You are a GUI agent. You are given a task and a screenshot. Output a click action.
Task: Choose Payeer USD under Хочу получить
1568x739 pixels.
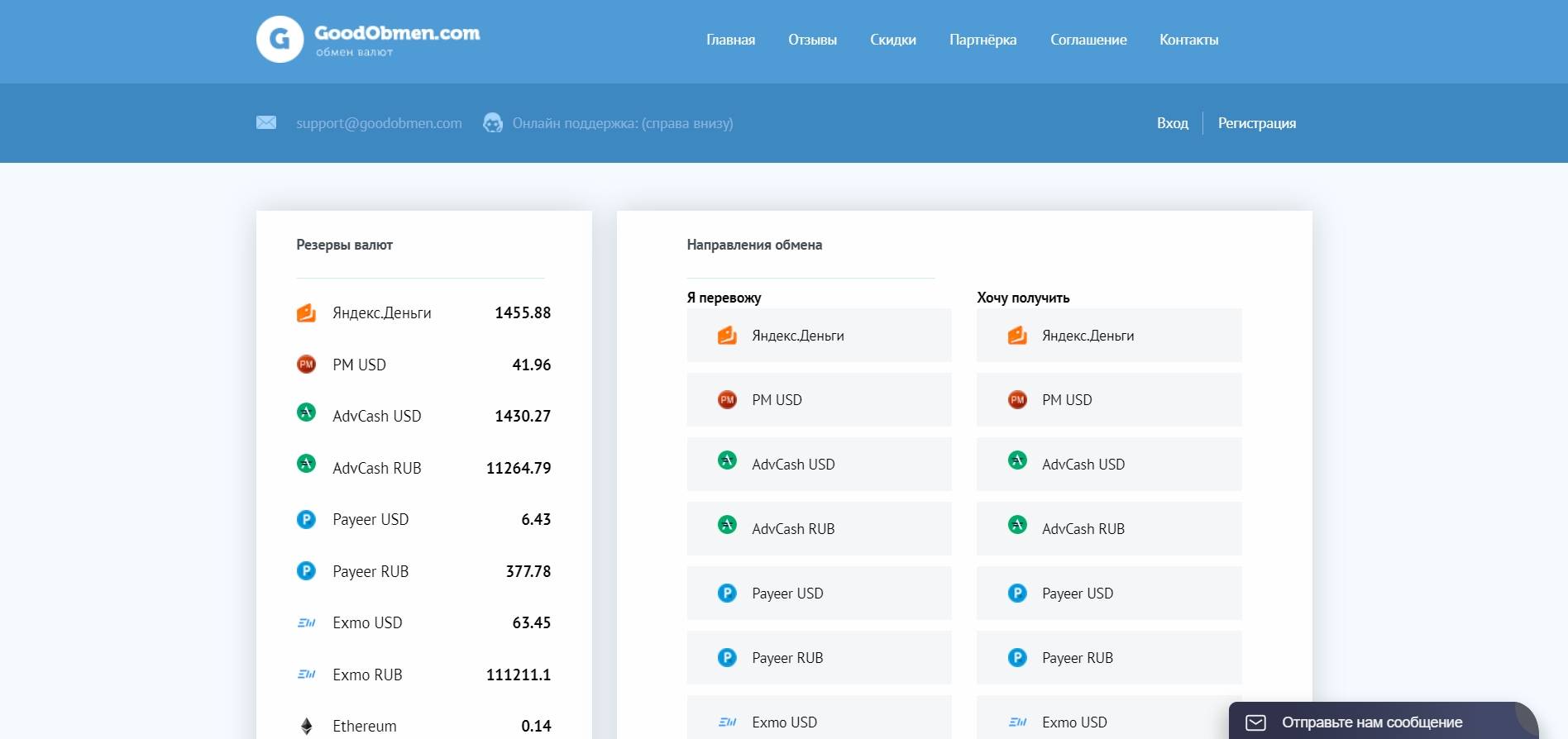[x=1109, y=593]
